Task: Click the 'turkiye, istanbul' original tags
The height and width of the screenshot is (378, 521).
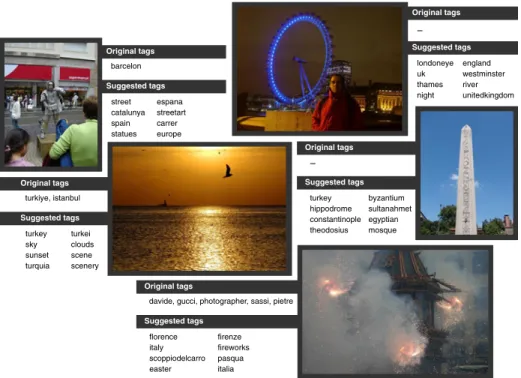Action: [x=53, y=198]
